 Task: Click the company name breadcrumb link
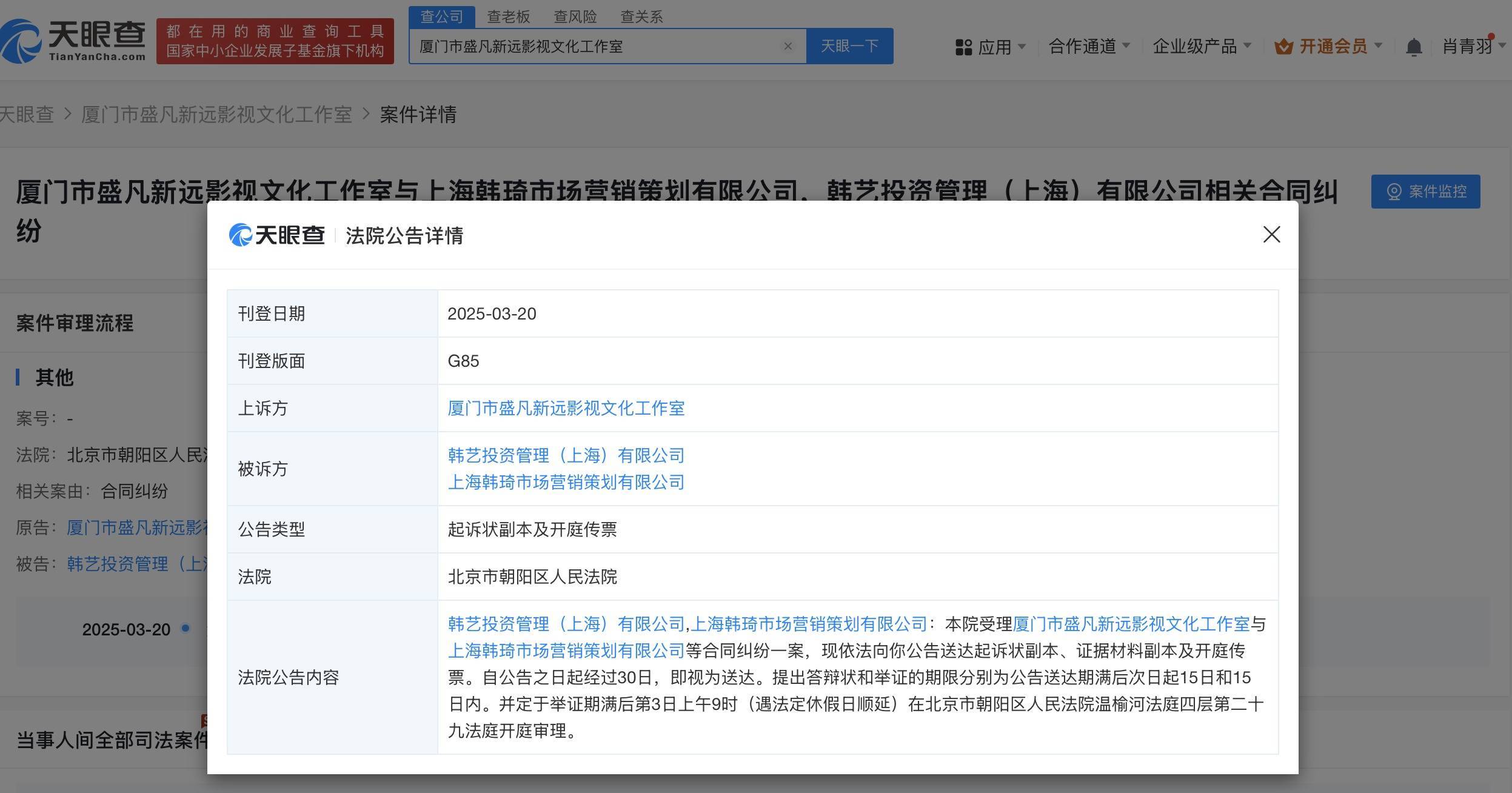(x=216, y=115)
